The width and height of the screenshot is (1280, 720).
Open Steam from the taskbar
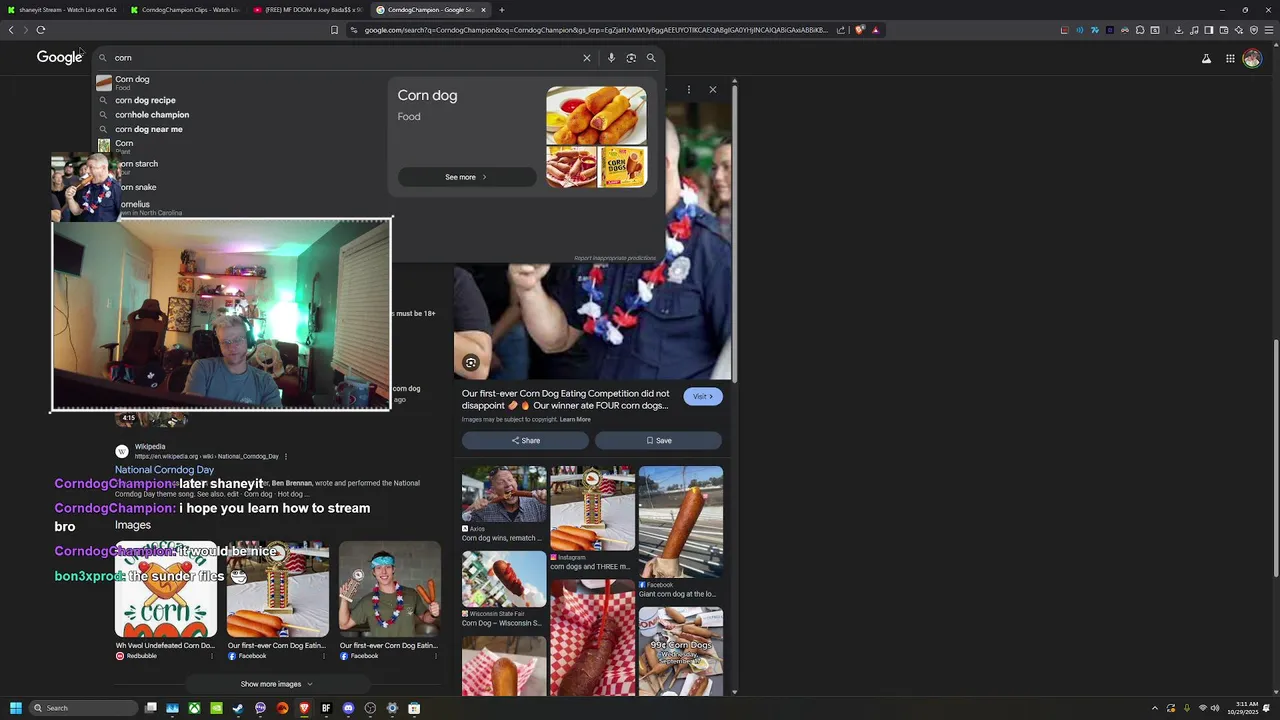click(x=238, y=708)
